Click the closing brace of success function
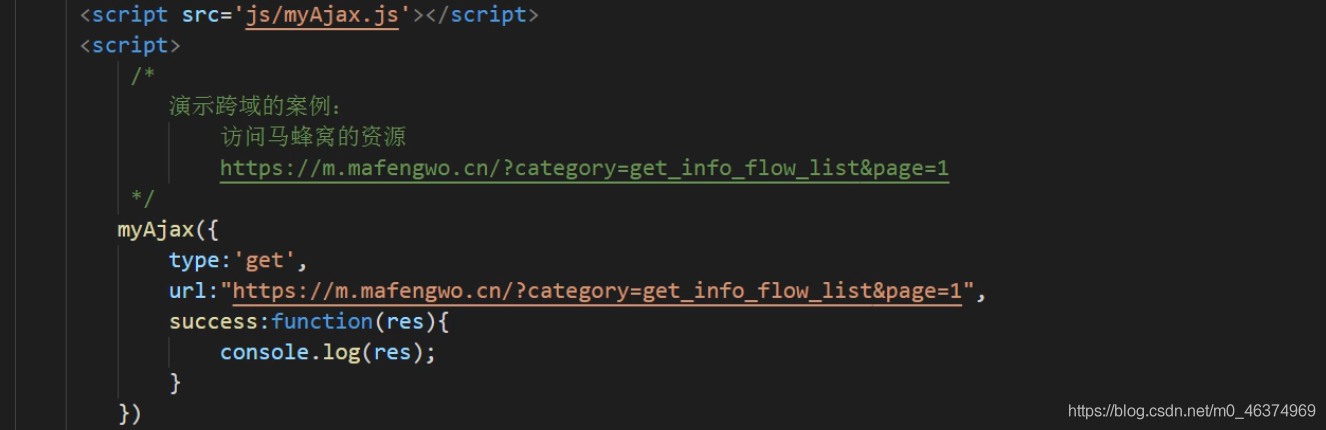The height and width of the screenshot is (430, 1326). (176, 382)
